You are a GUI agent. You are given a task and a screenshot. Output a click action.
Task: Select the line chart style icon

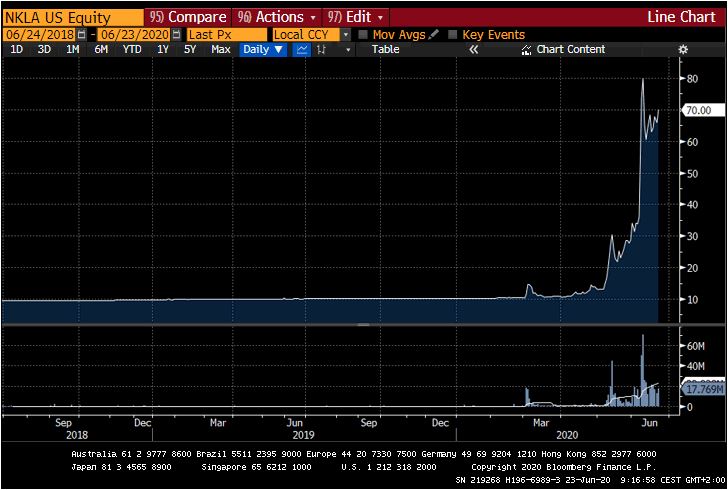[x=302, y=49]
